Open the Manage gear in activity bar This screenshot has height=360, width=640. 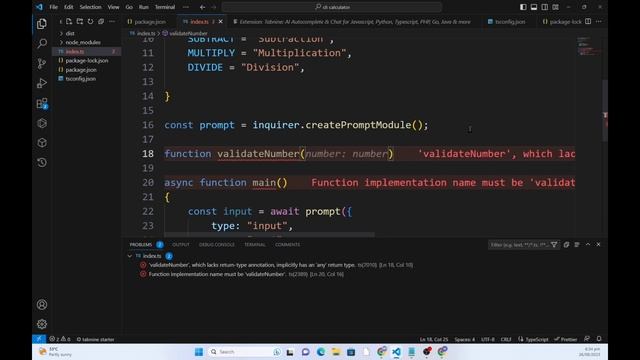coord(42,324)
